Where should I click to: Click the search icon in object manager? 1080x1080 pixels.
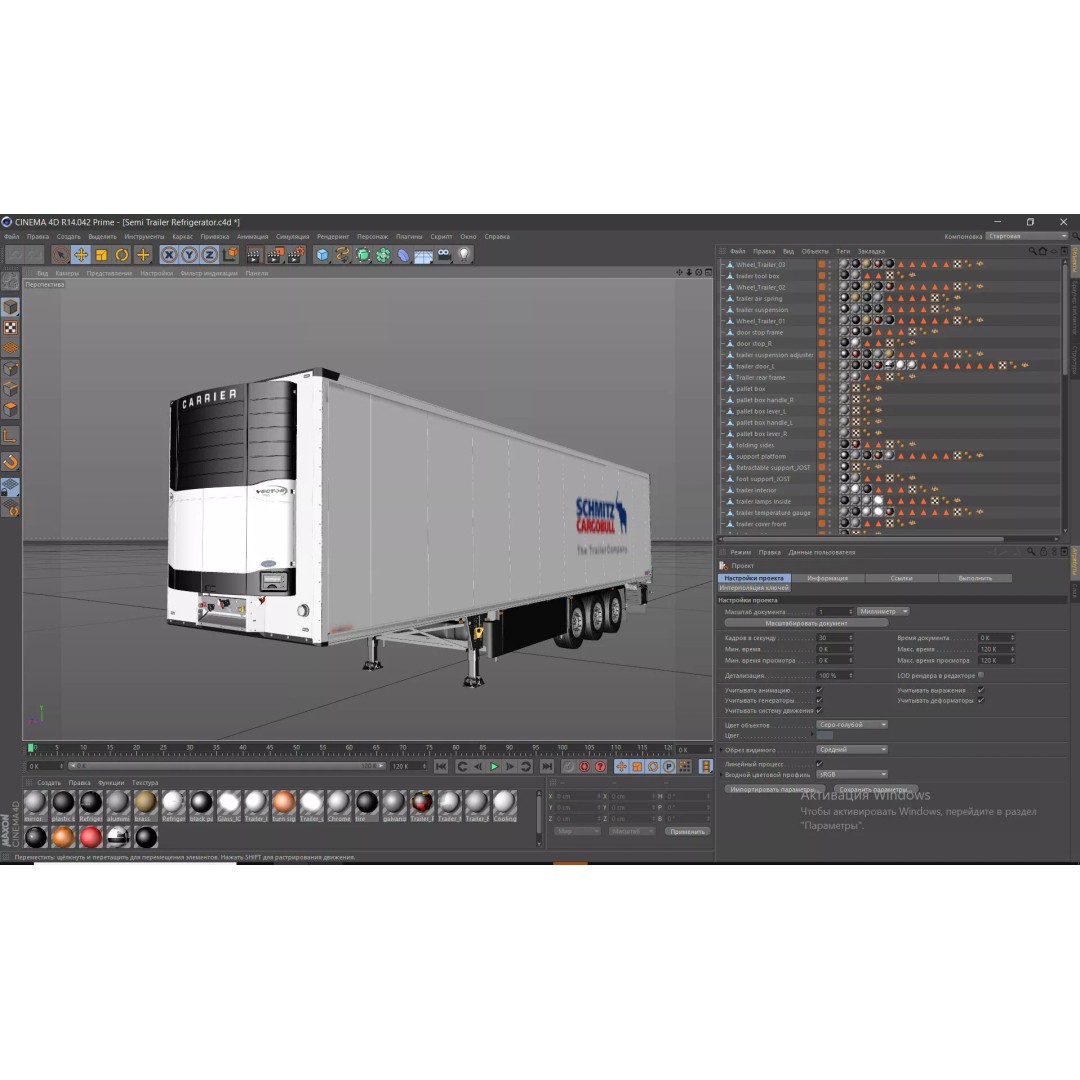pos(1032,251)
